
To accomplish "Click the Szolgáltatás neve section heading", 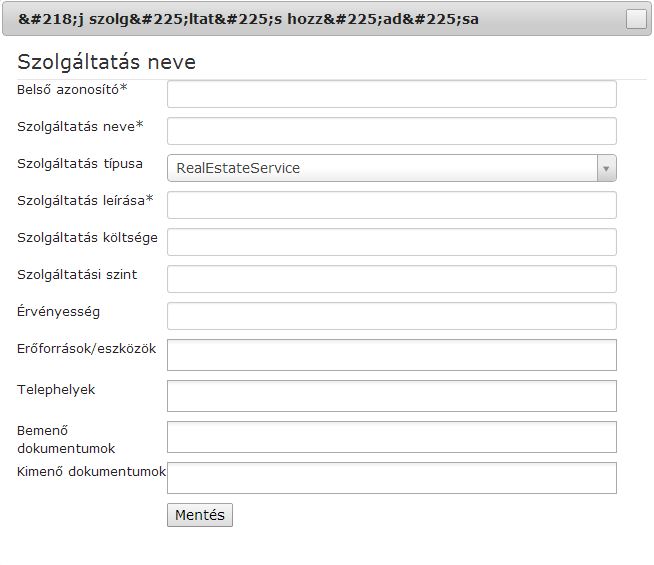I will [106, 62].
